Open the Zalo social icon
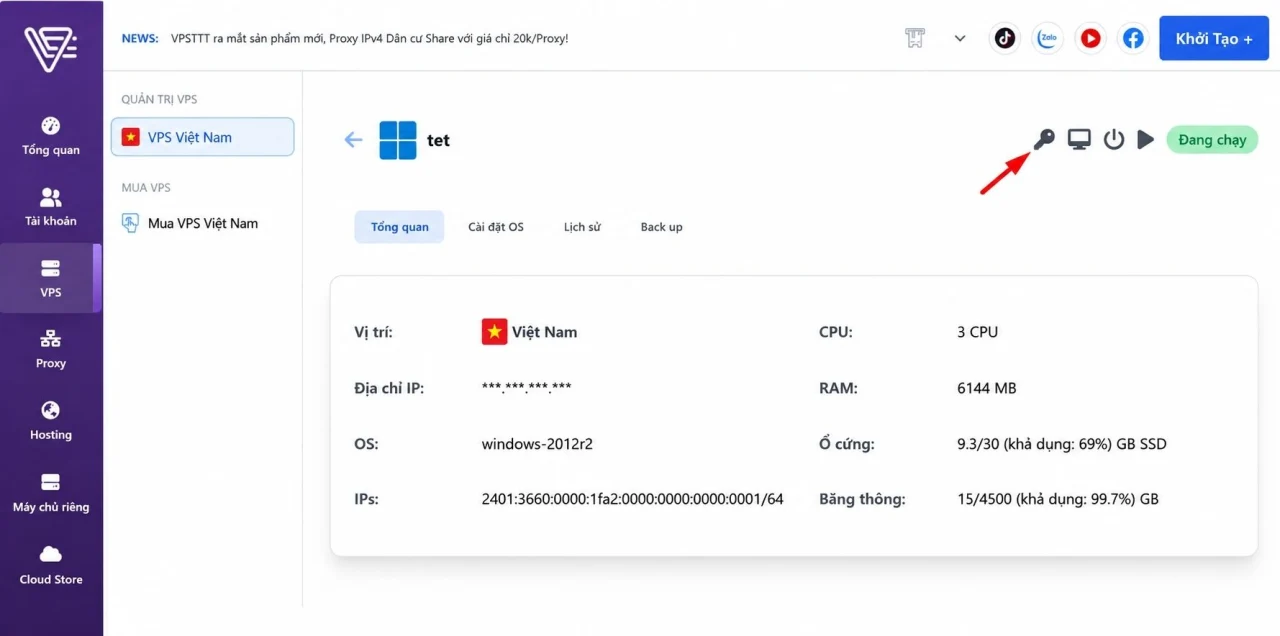 tap(1047, 38)
